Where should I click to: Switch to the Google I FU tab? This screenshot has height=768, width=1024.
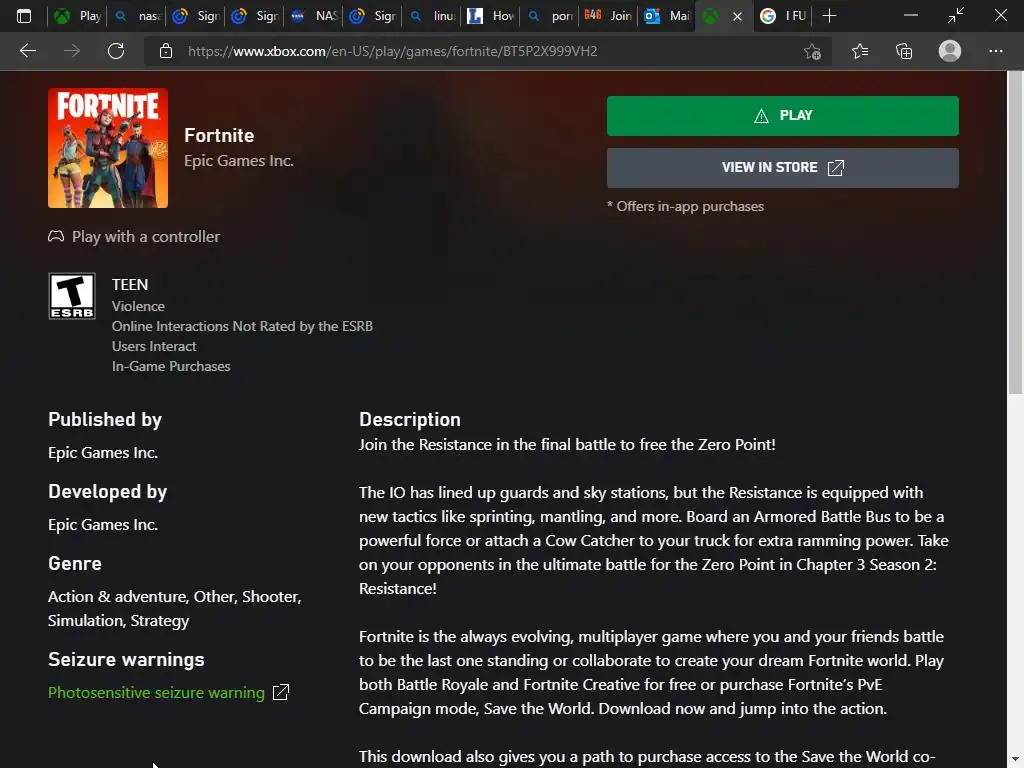tap(783, 16)
